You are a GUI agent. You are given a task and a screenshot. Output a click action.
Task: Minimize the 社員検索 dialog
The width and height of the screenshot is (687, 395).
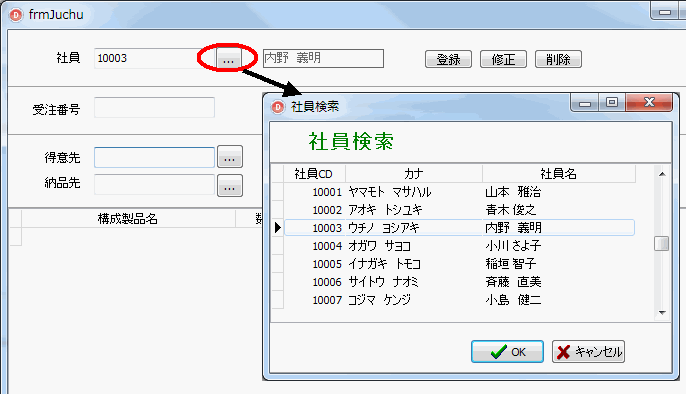pyautogui.click(x=585, y=103)
